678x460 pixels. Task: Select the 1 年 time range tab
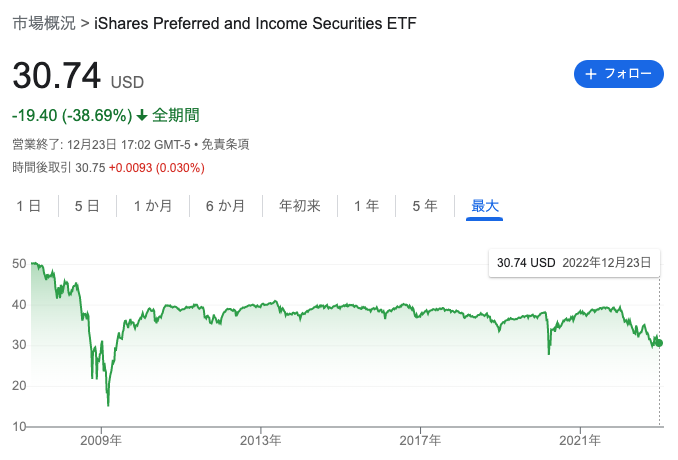(x=366, y=206)
